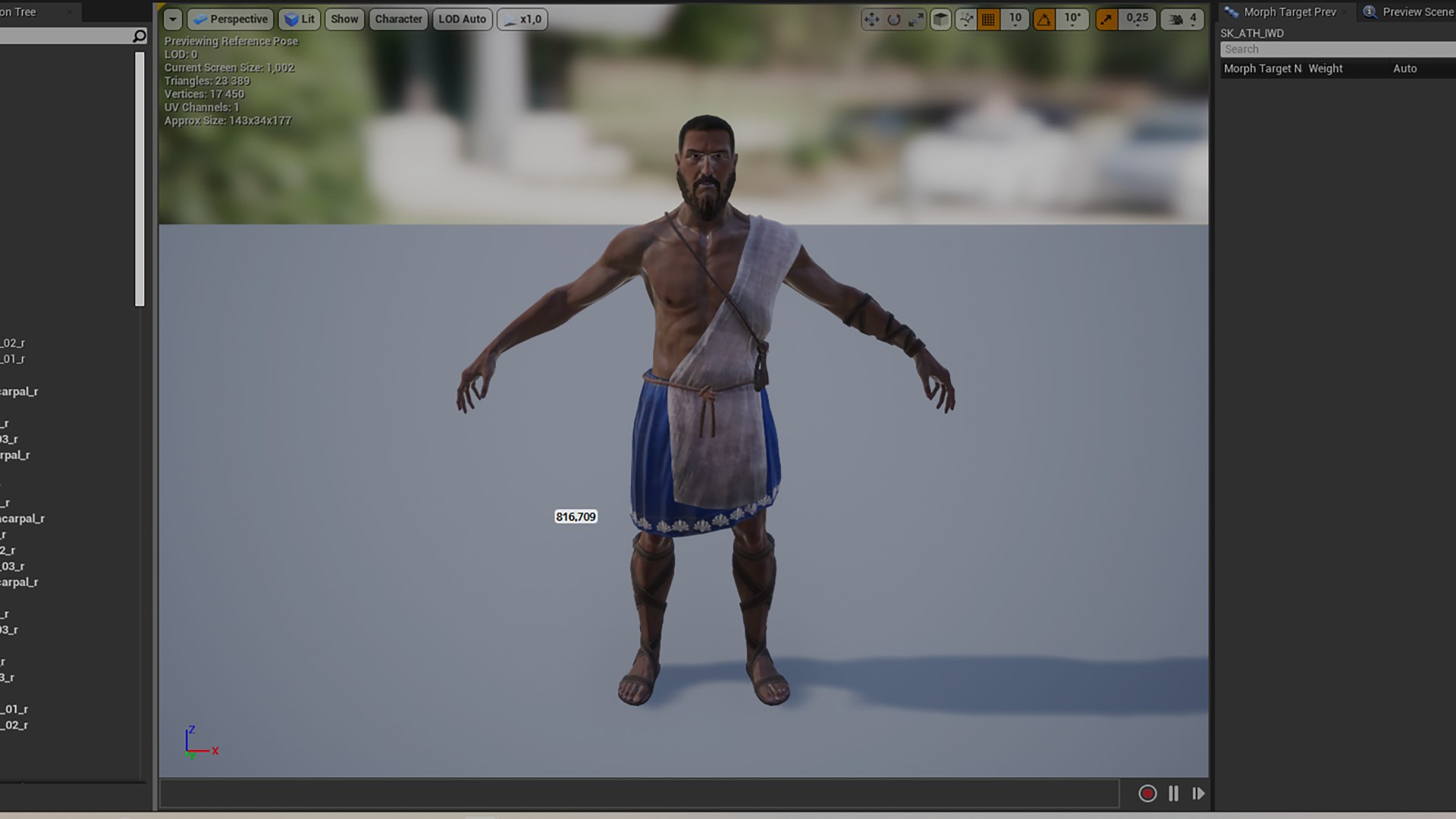Click the Approx Size: 143x34x177 stat line
Screen dimensions: 1456x819
227,121
